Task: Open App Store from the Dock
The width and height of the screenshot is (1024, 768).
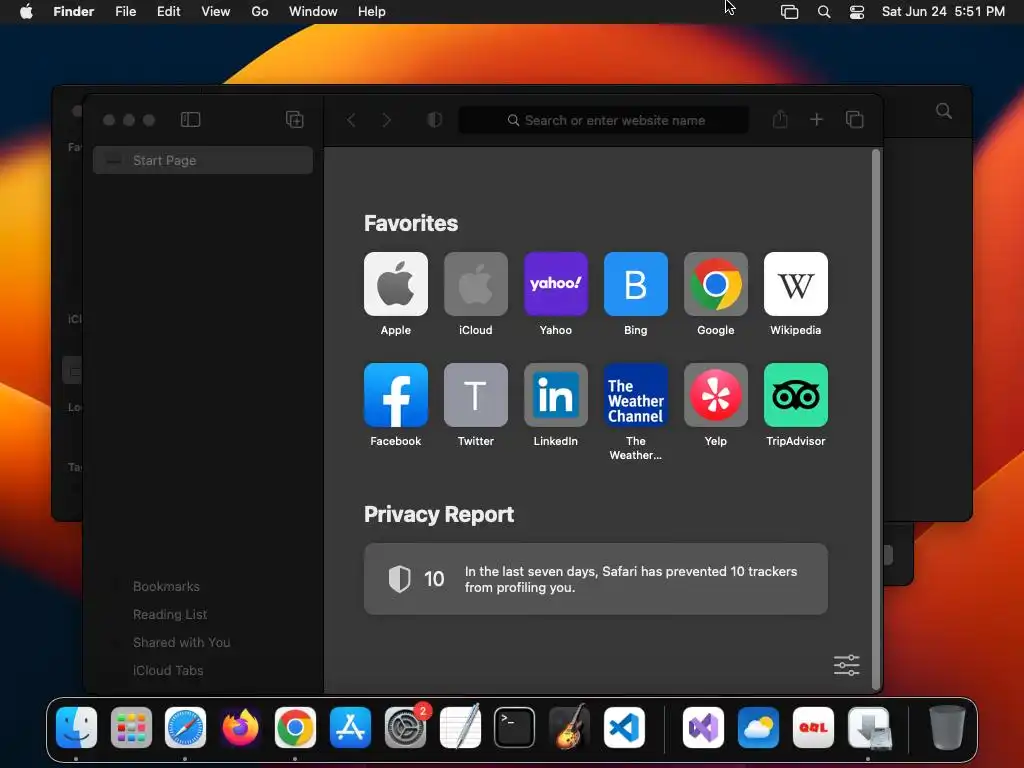Action: [x=350, y=728]
